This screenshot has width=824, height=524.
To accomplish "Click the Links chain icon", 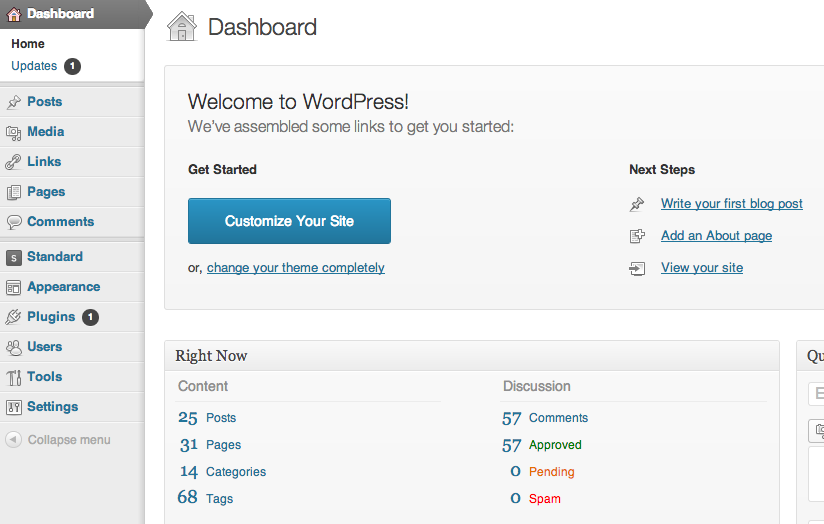I will click(x=13, y=162).
